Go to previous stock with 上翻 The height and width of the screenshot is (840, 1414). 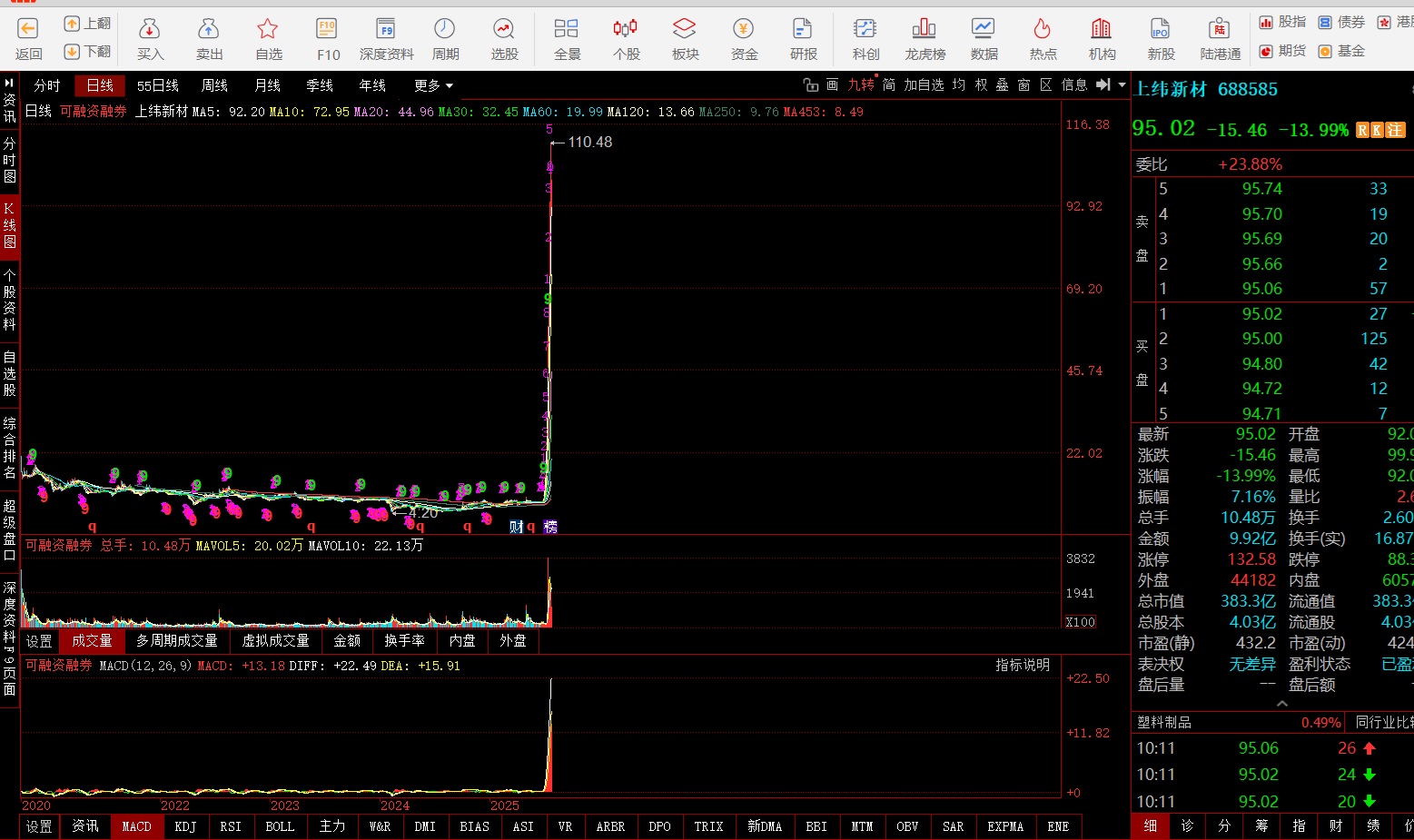coord(87,24)
